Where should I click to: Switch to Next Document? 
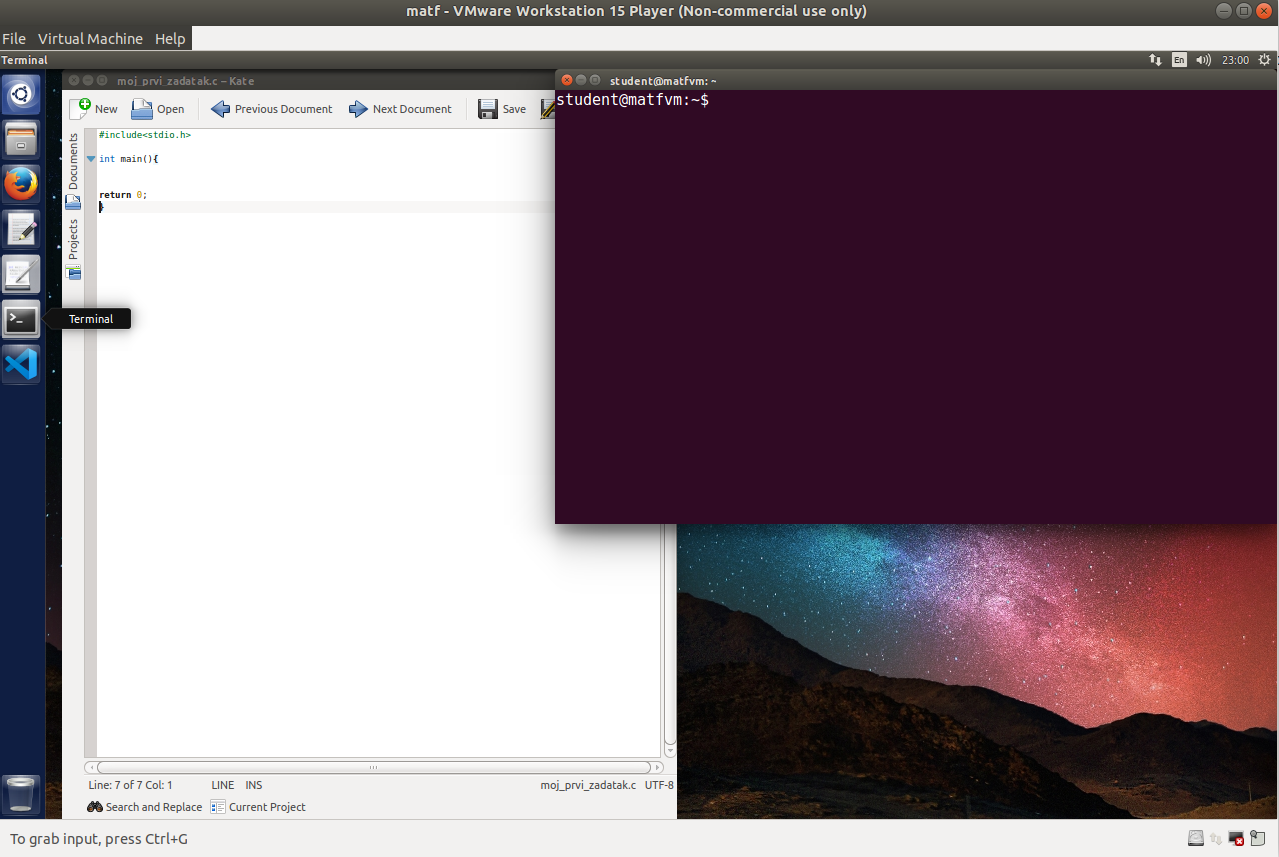pos(400,109)
